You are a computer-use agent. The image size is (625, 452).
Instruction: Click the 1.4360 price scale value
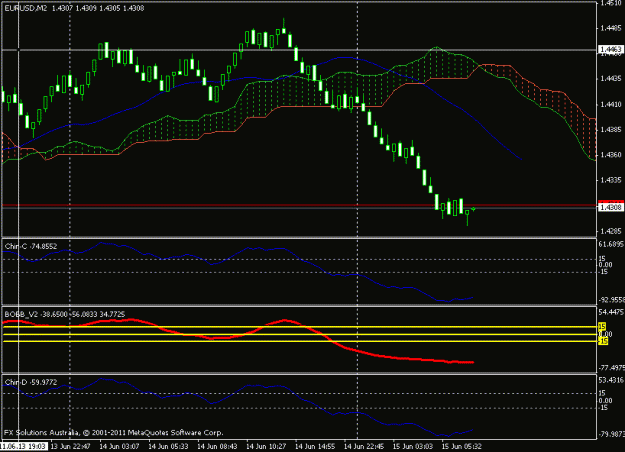611,155
